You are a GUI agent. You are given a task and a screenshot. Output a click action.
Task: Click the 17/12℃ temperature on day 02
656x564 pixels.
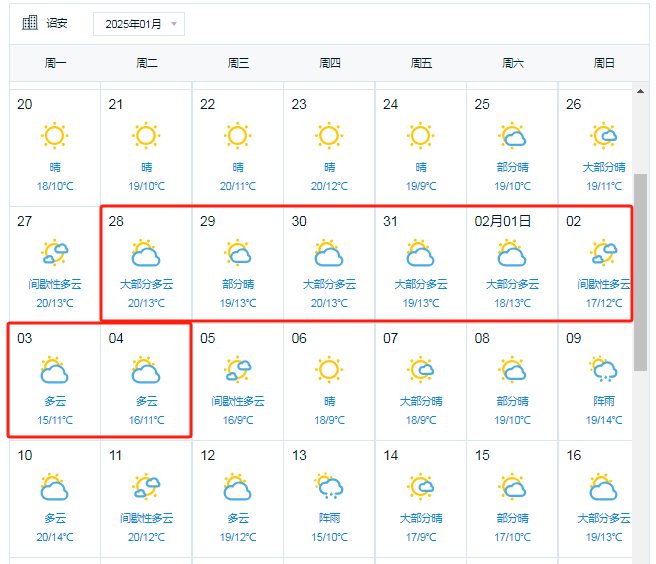point(604,303)
